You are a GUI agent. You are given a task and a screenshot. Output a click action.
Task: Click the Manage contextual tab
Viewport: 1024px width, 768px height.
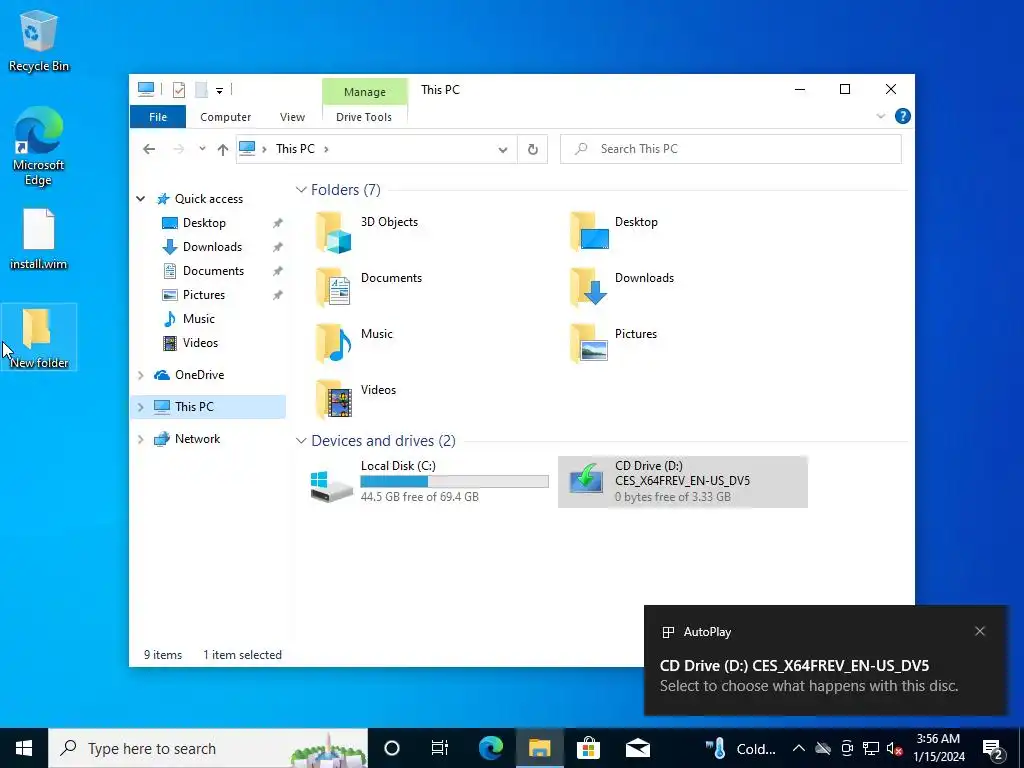(x=364, y=92)
